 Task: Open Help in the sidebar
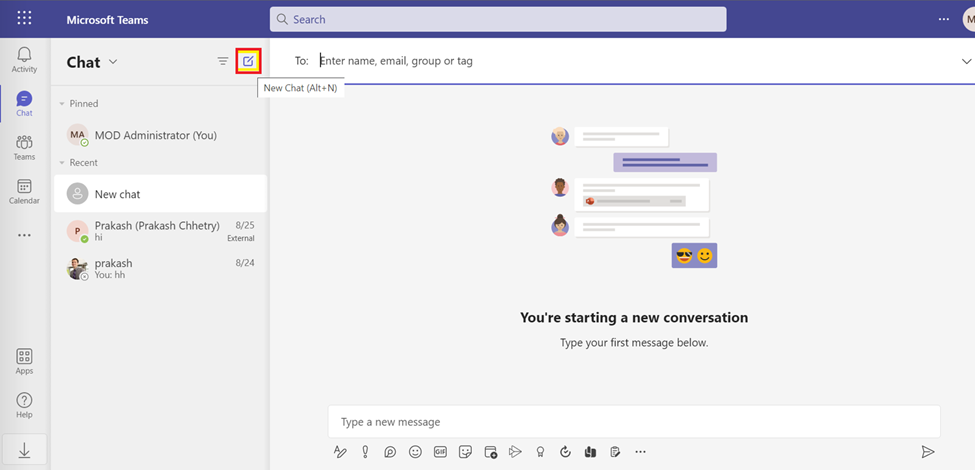[x=24, y=405]
